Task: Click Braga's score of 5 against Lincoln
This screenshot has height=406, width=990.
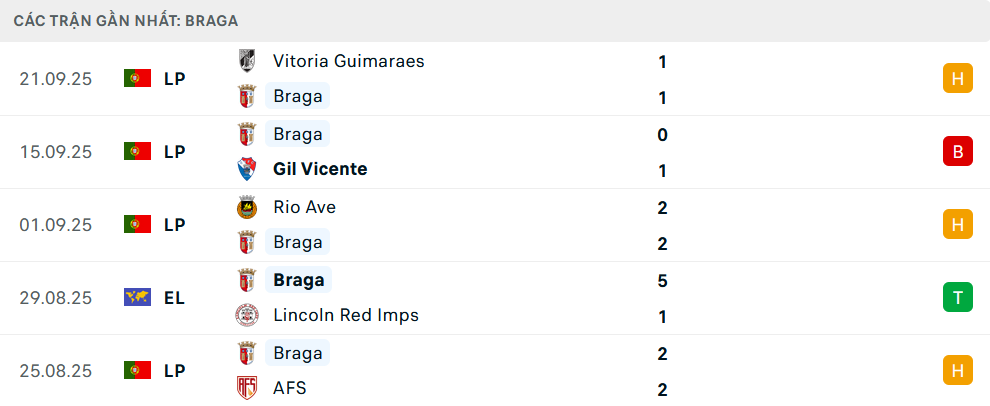Action: coord(662,281)
